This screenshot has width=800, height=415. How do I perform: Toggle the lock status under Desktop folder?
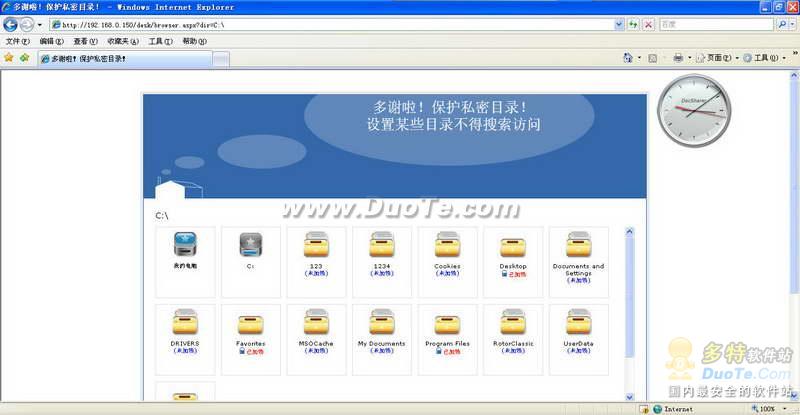coord(513,273)
